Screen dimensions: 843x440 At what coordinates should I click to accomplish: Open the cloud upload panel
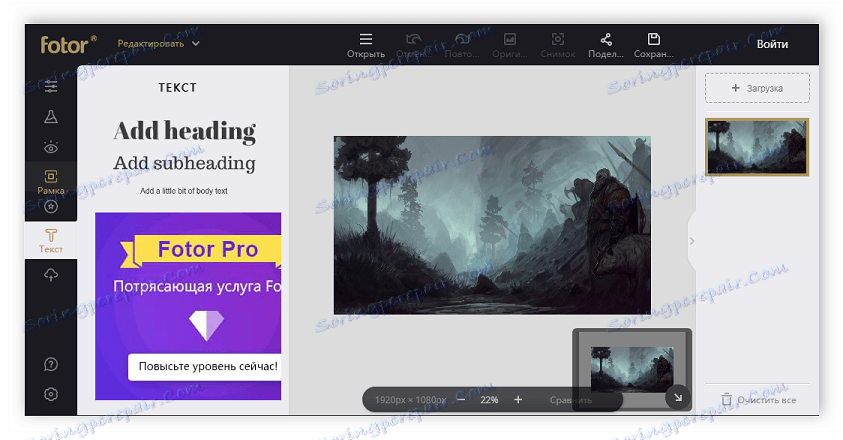[51, 275]
